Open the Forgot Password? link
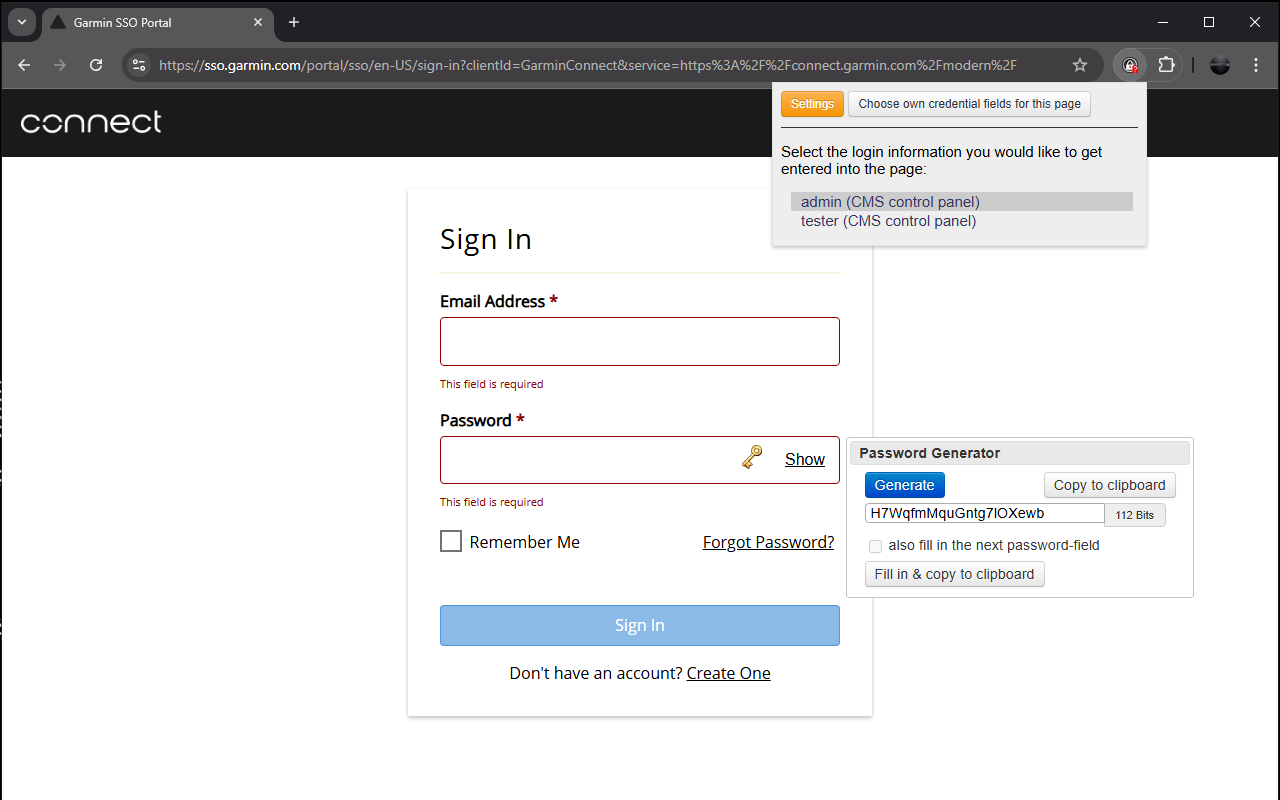The image size is (1280, 800). point(768,542)
